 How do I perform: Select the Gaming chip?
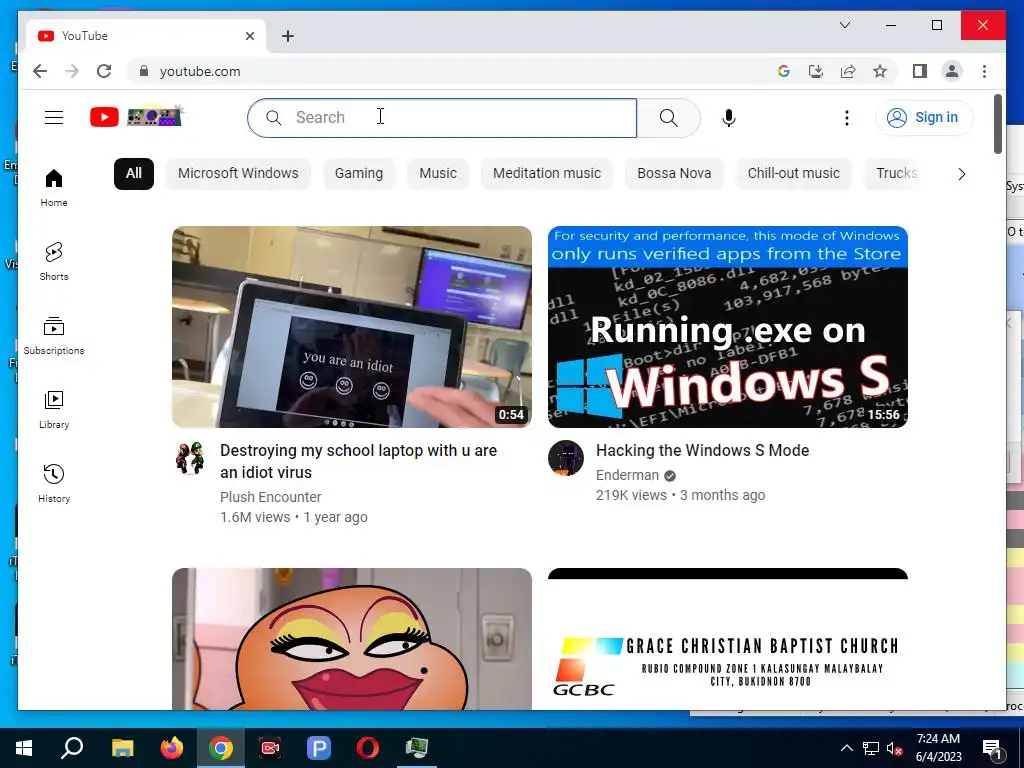(359, 174)
